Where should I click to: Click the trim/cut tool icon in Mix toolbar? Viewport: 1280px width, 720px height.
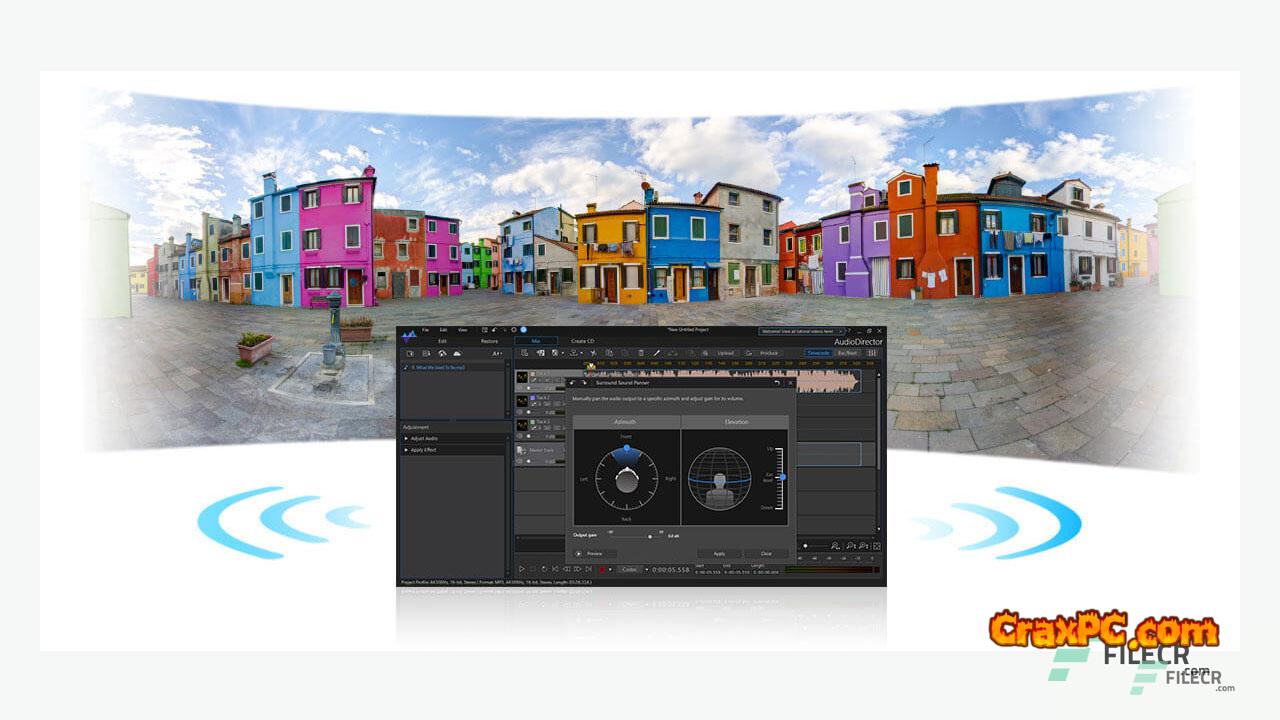[x=593, y=353]
